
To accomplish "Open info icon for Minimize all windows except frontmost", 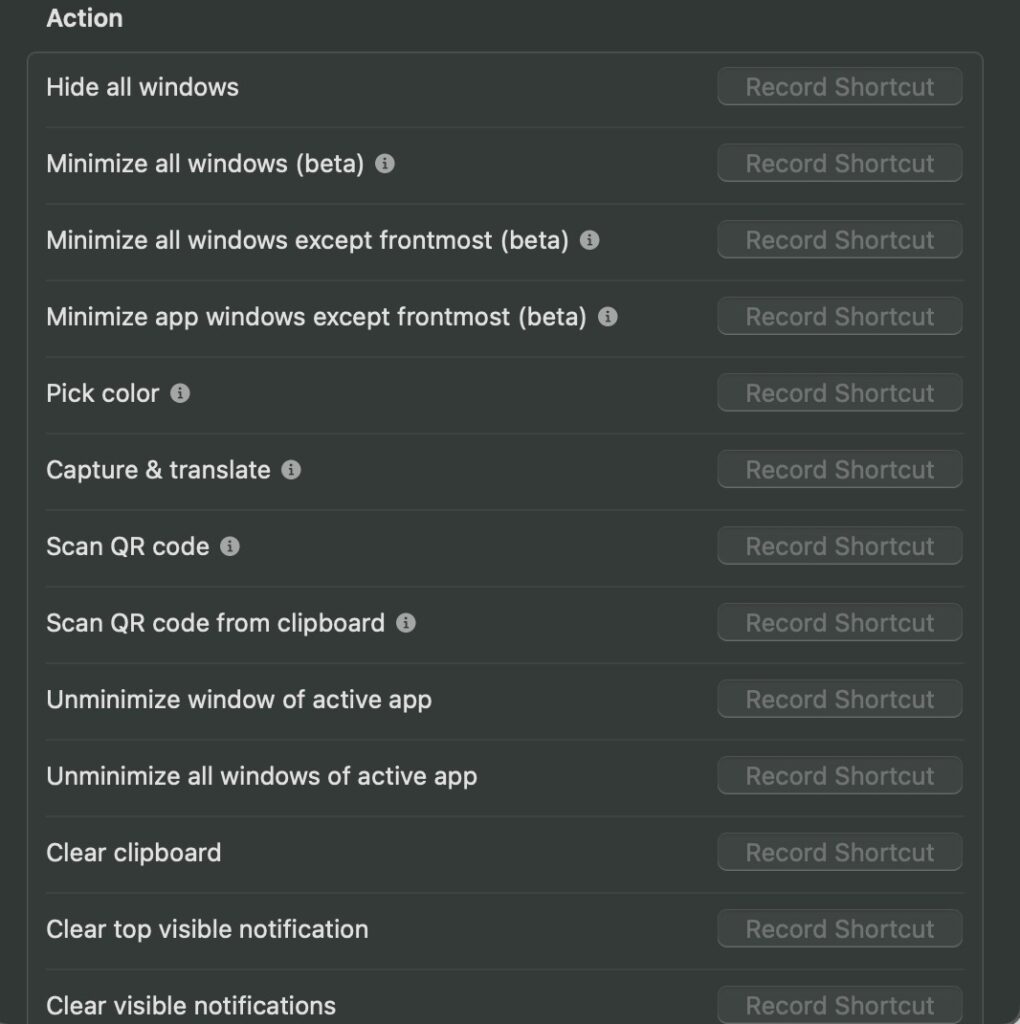I will click(x=590, y=240).
